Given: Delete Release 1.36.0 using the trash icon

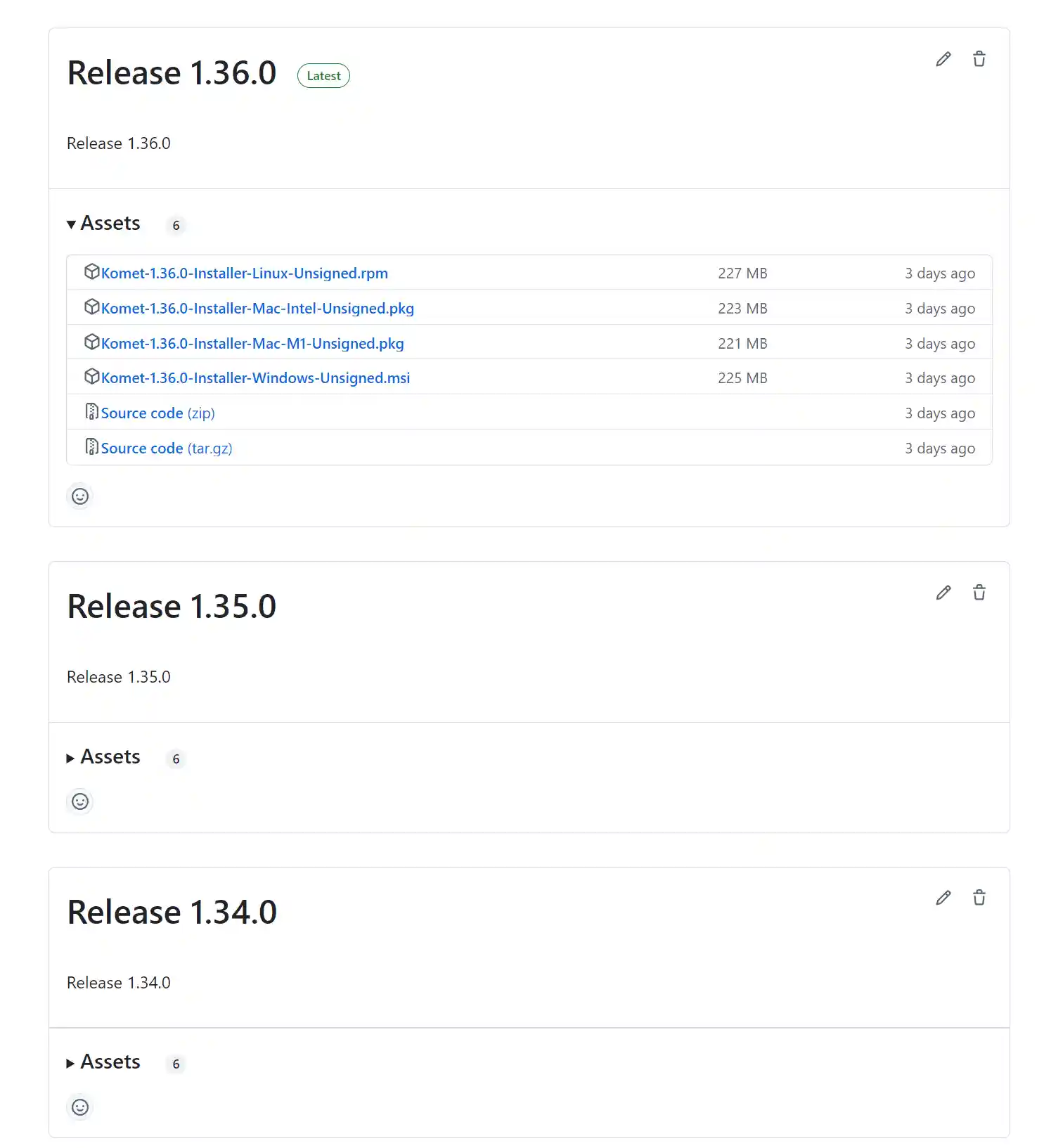Looking at the screenshot, I should click(x=979, y=59).
